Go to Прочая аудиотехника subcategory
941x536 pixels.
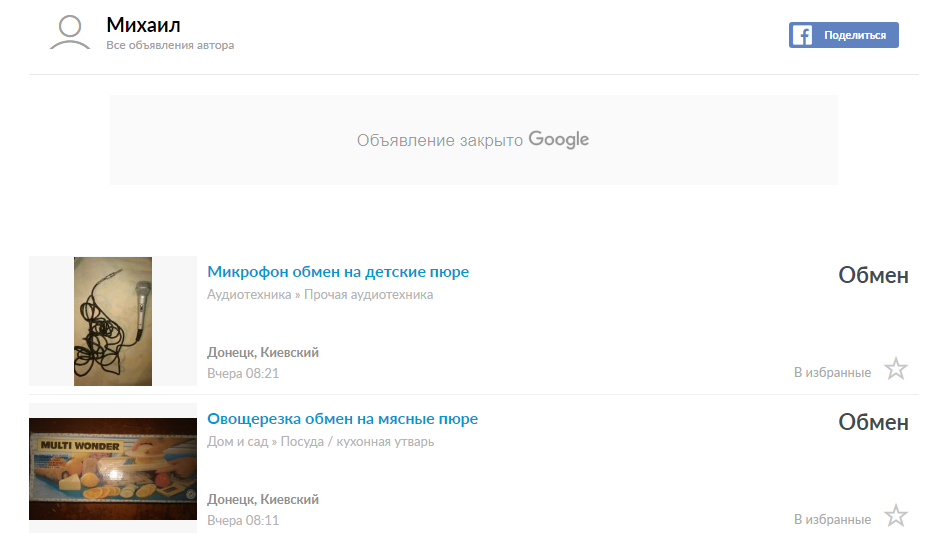coord(368,295)
